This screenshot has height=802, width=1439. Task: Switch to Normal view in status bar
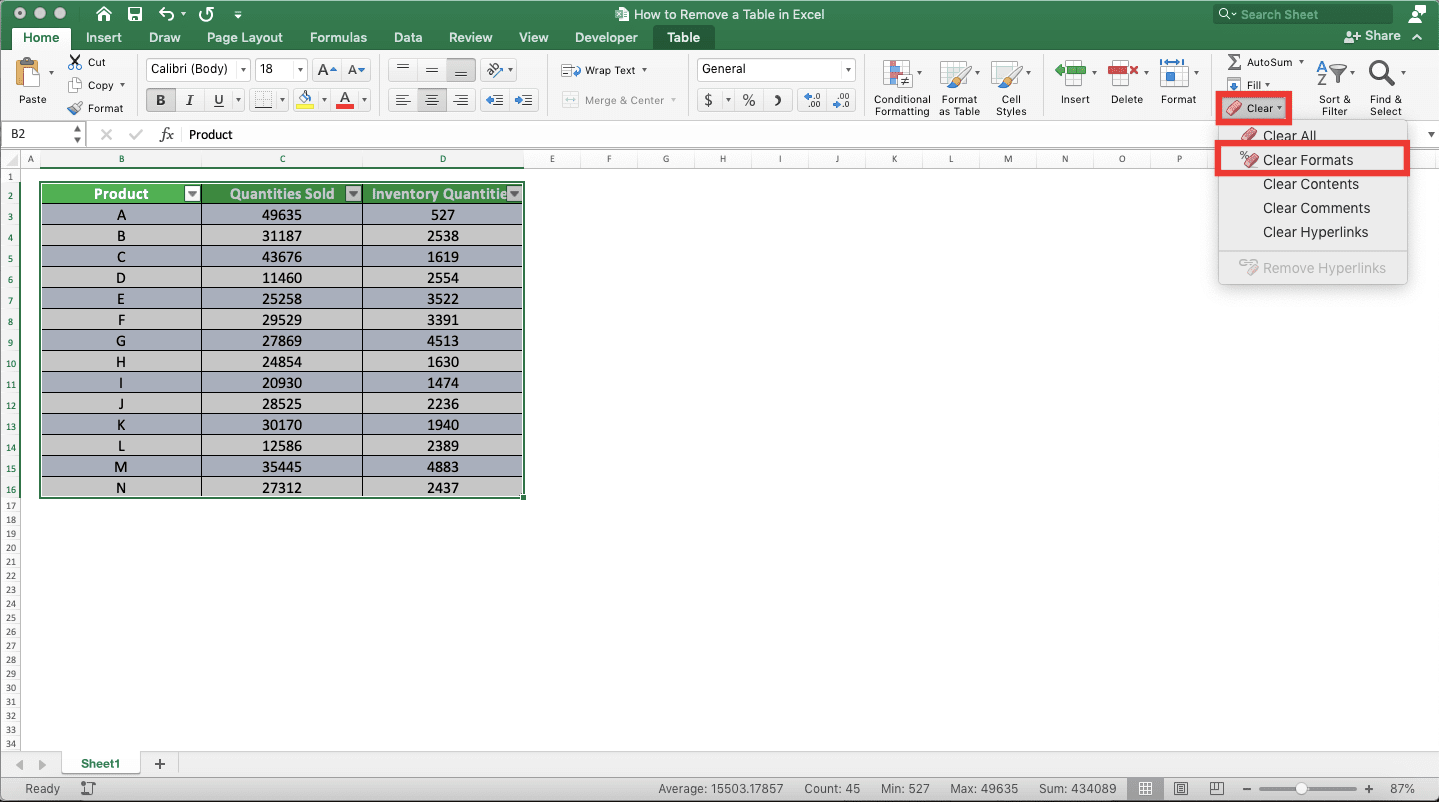(x=1146, y=789)
